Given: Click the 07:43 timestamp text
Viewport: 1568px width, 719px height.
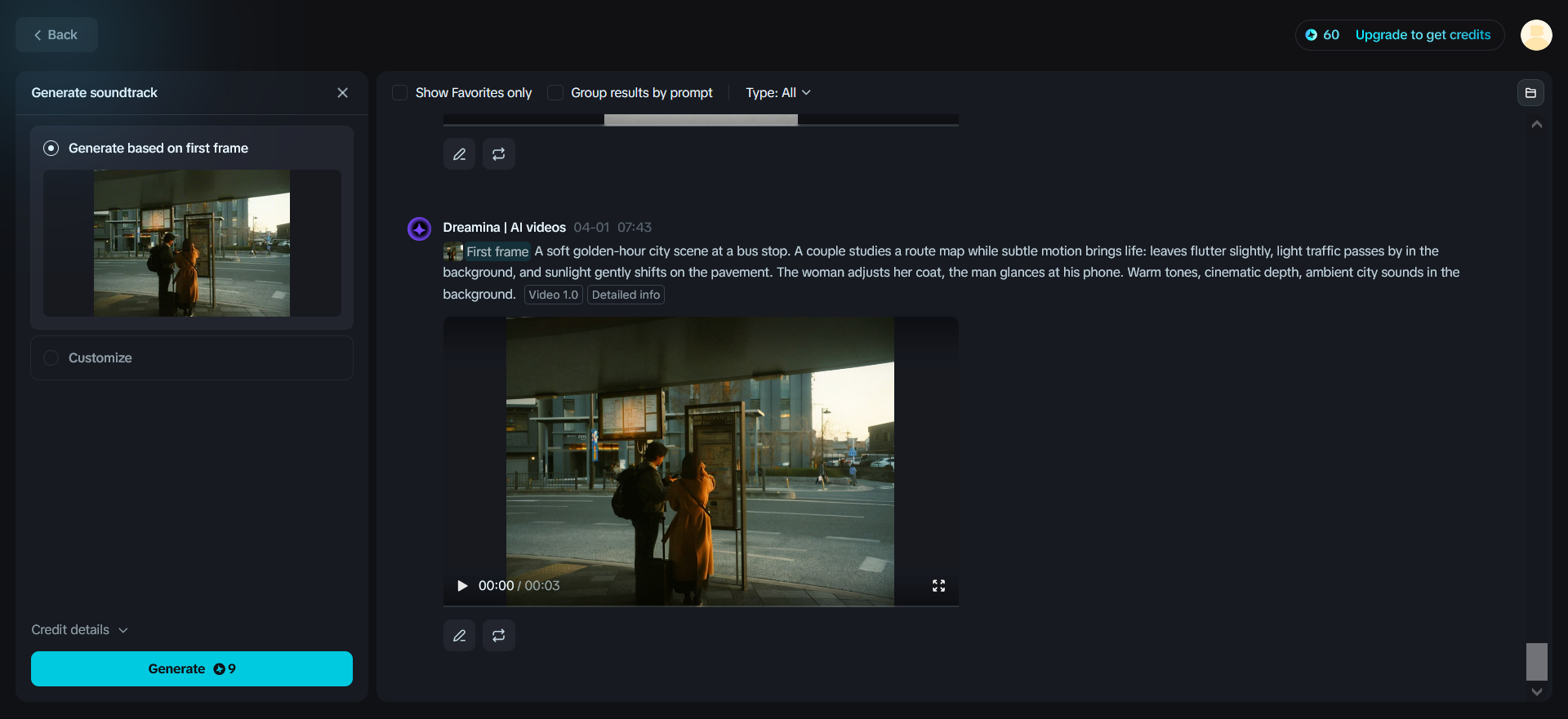Looking at the screenshot, I should [635, 228].
